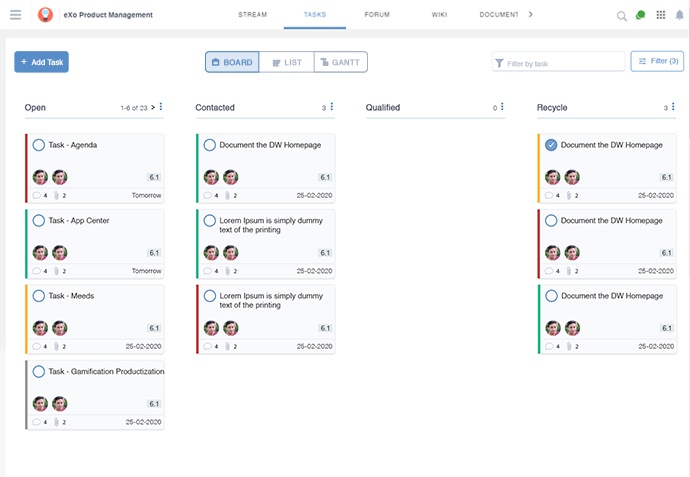Click the search magnifier icon
Image resolution: width=690 pixels, height=477 pixels.
621,16
